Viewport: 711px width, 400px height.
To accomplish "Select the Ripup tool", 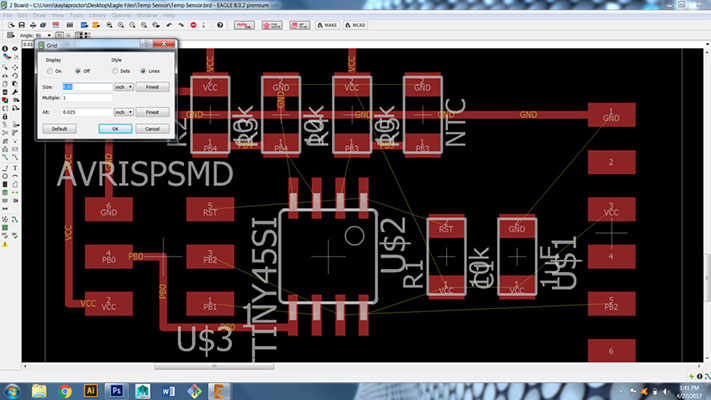I will coord(15,157).
